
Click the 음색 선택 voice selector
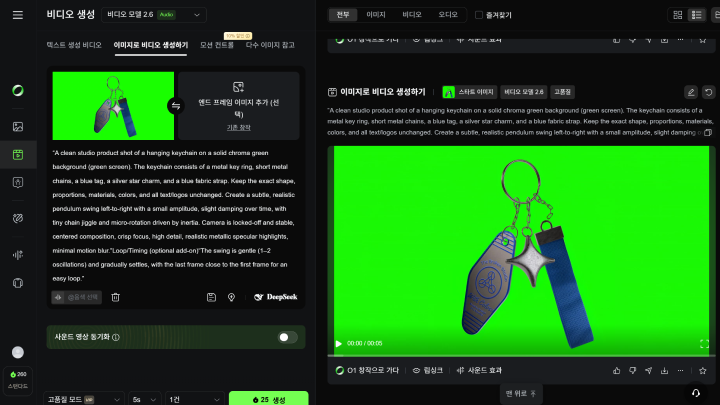(77, 297)
